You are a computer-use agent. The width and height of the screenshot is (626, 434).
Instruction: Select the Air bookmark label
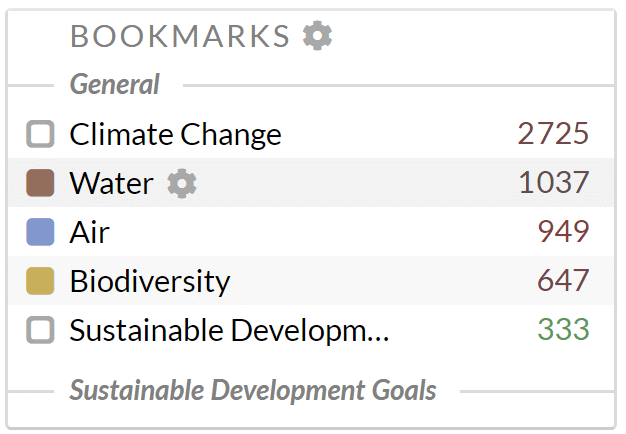[89, 232]
